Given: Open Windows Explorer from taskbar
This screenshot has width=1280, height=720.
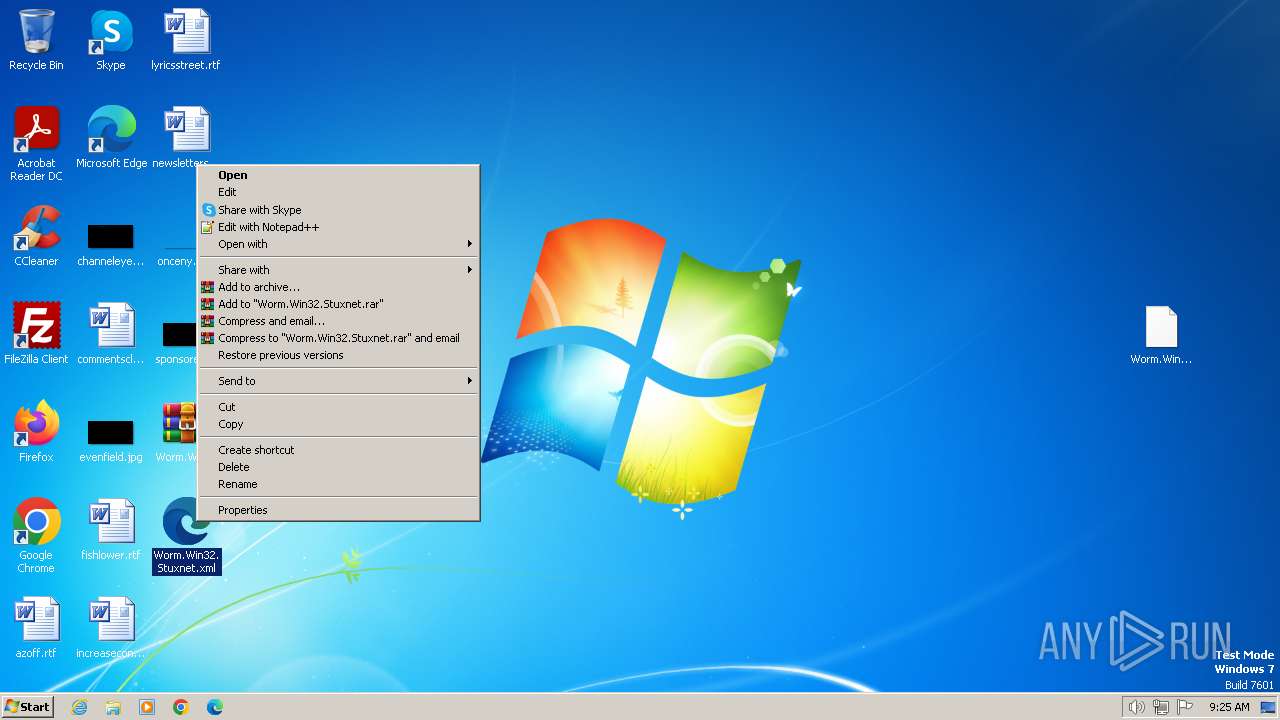Looking at the screenshot, I should [113, 707].
